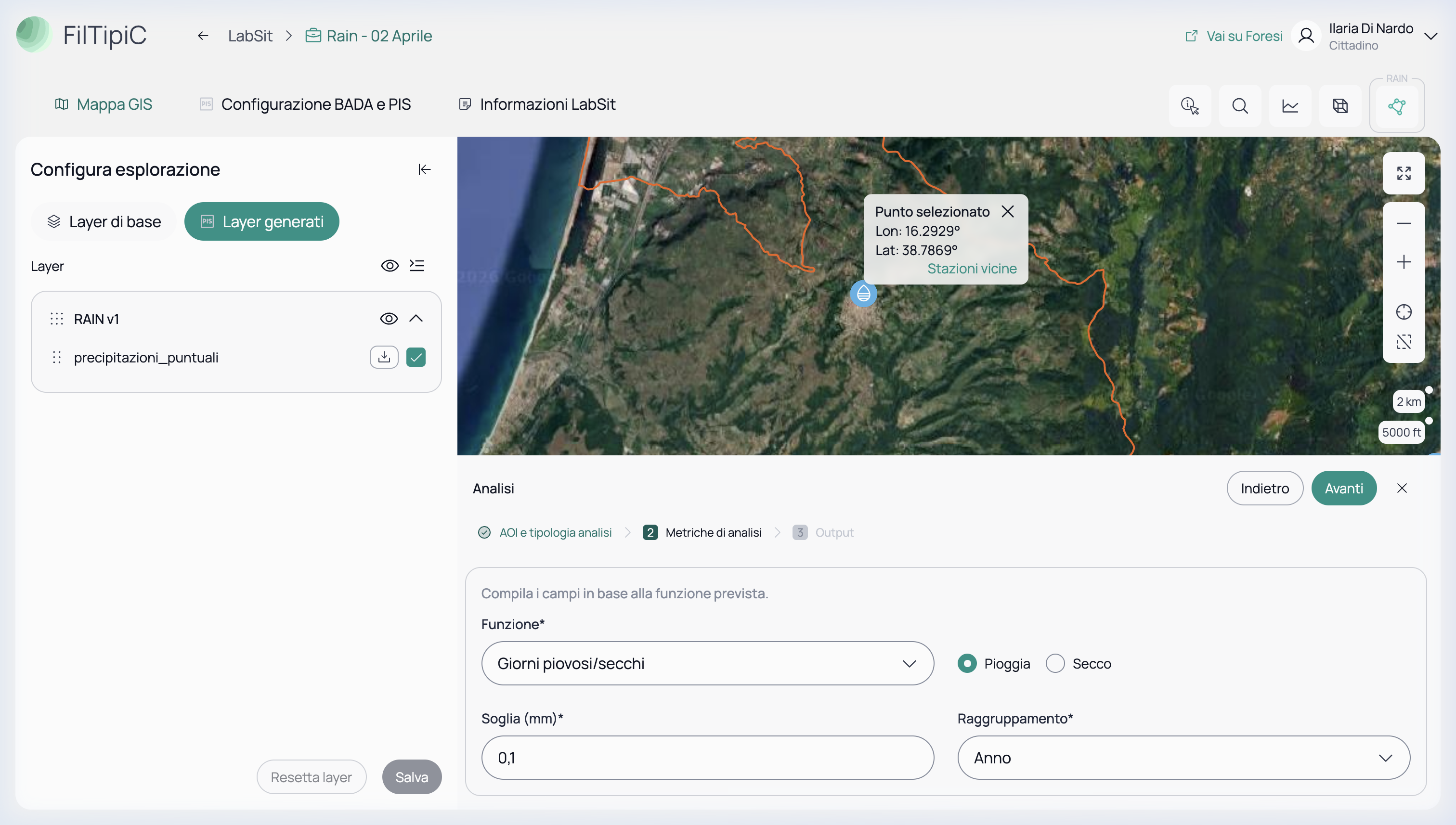The image size is (1456, 825).
Task: Close the Analisi panel
Action: point(1402,489)
